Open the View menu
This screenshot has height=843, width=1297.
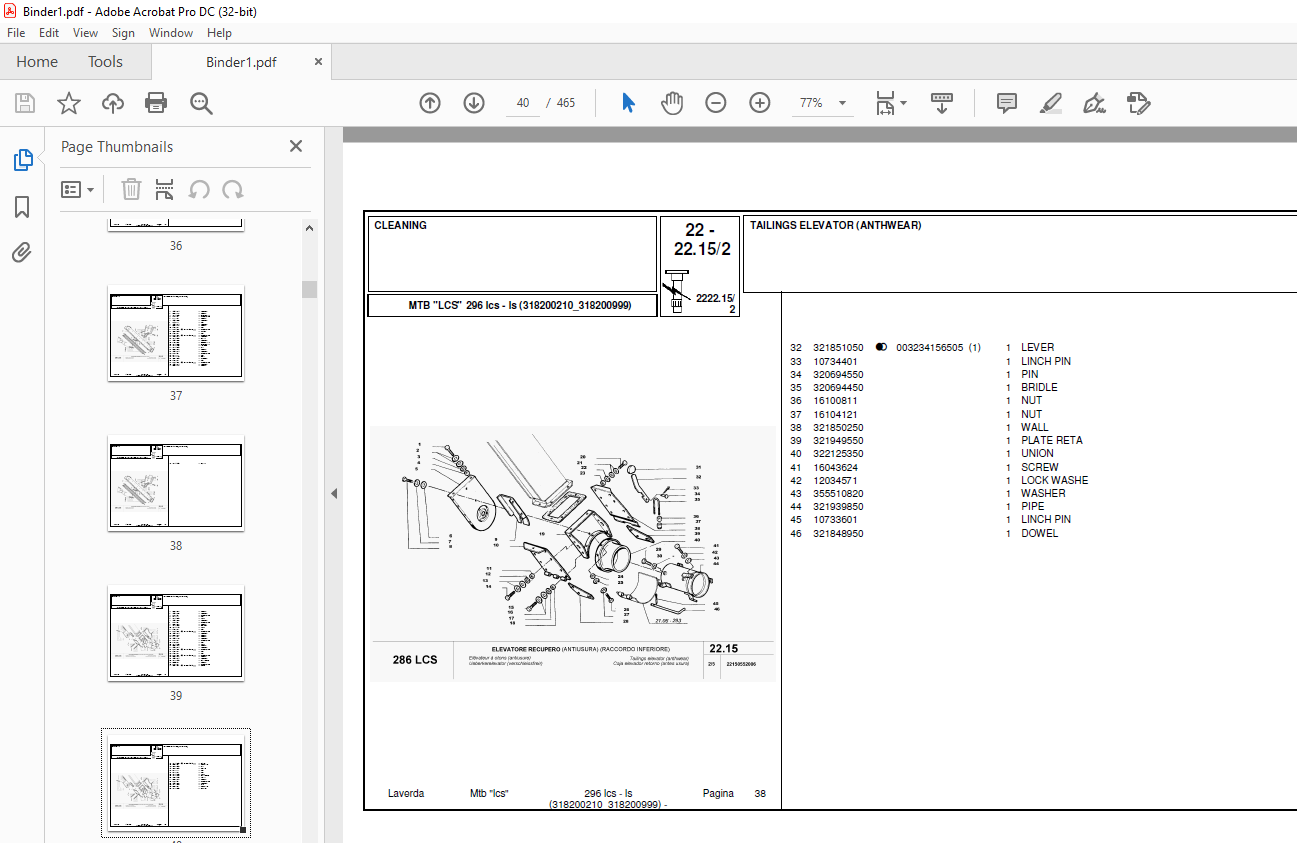86,33
